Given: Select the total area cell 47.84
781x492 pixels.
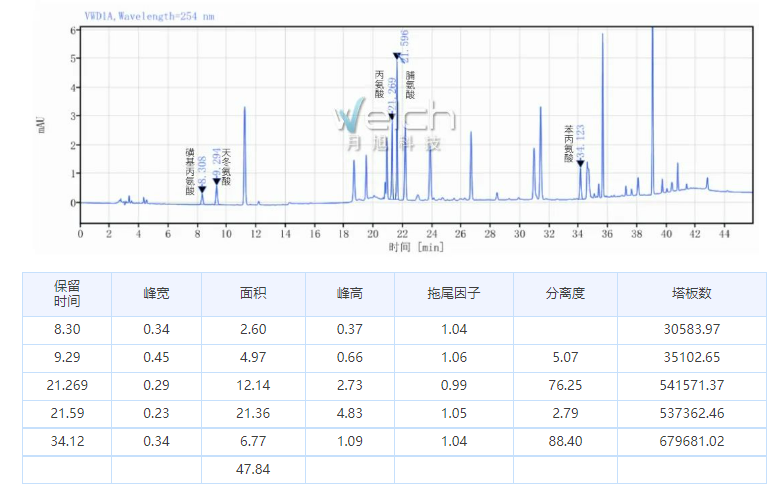Looking at the screenshot, I should point(253,467).
